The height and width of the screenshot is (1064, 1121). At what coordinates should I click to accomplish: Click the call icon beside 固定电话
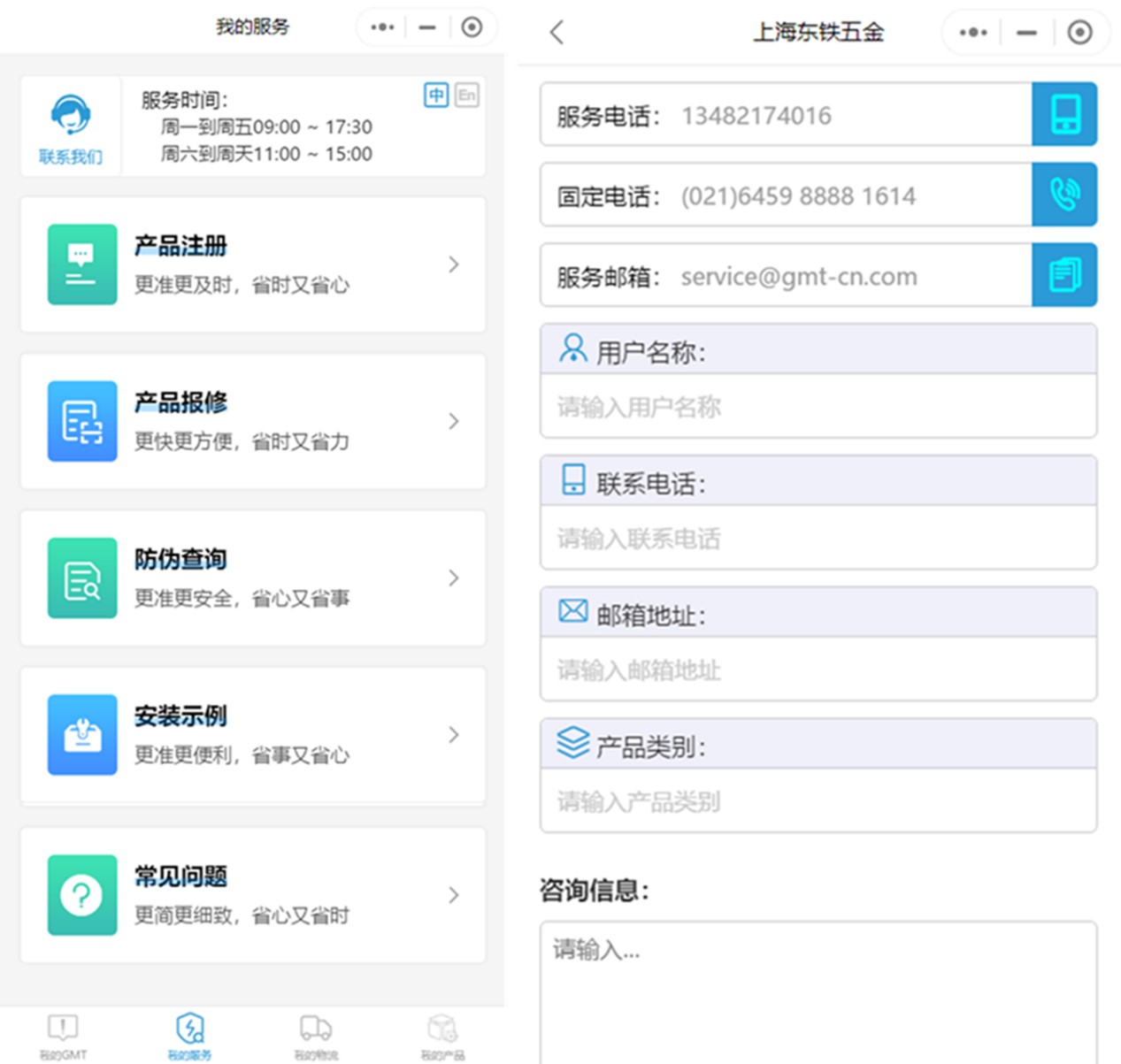tap(1064, 195)
